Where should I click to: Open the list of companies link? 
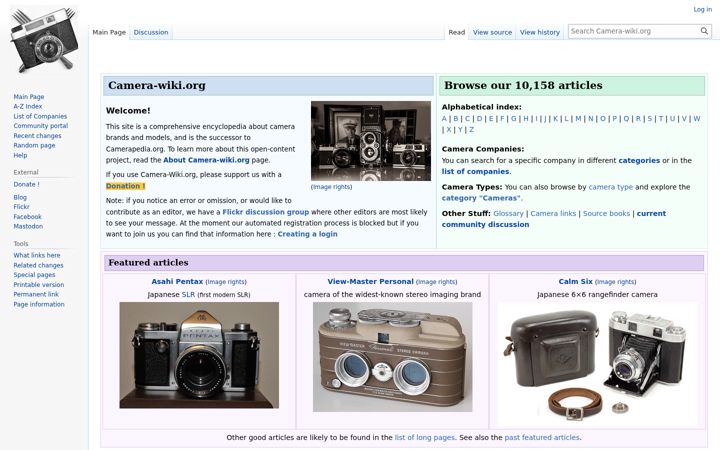tap(475, 172)
